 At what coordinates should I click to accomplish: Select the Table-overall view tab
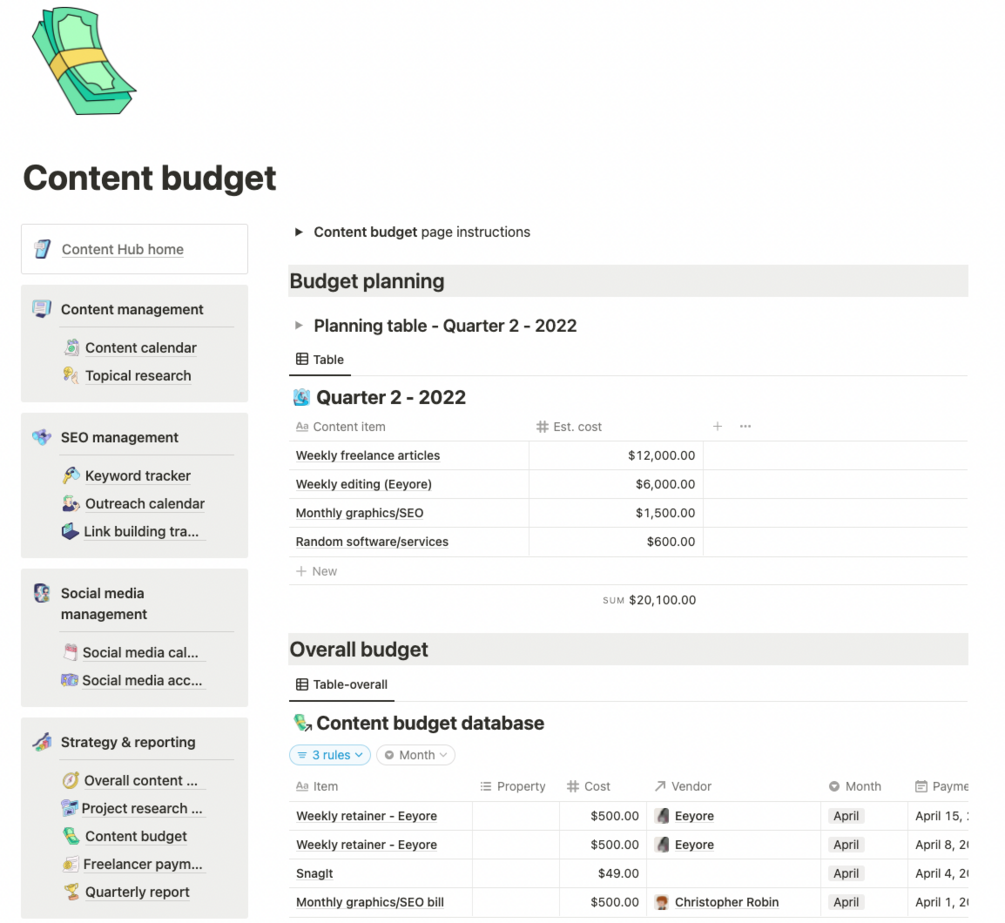pos(342,685)
